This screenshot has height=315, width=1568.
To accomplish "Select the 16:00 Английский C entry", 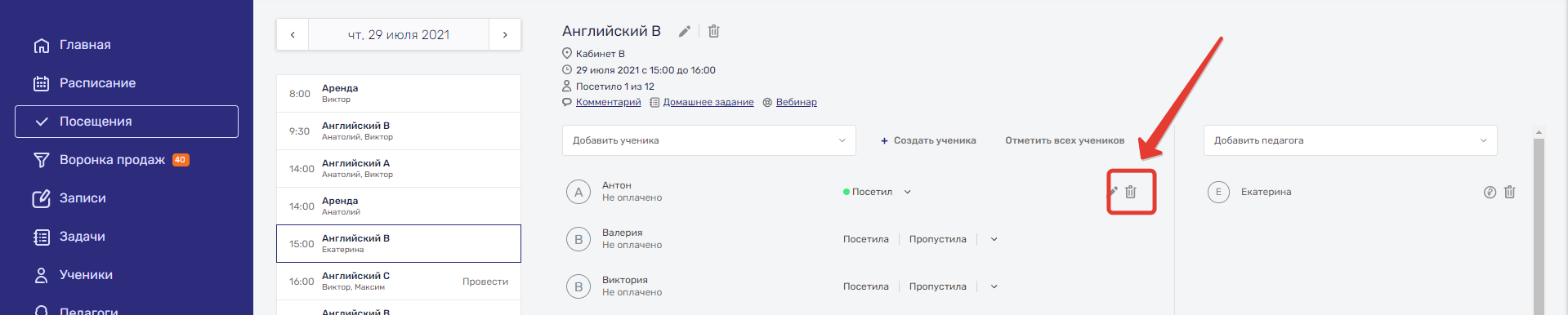I will pos(399,282).
